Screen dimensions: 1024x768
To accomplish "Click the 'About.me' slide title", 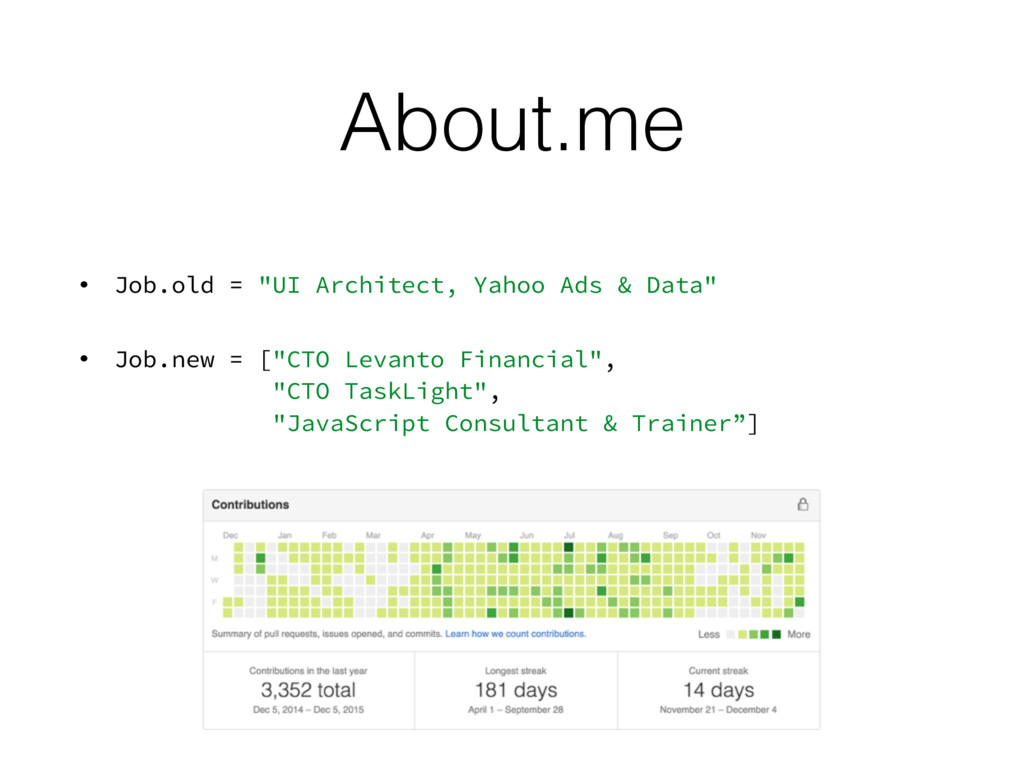I will [x=512, y=122].
